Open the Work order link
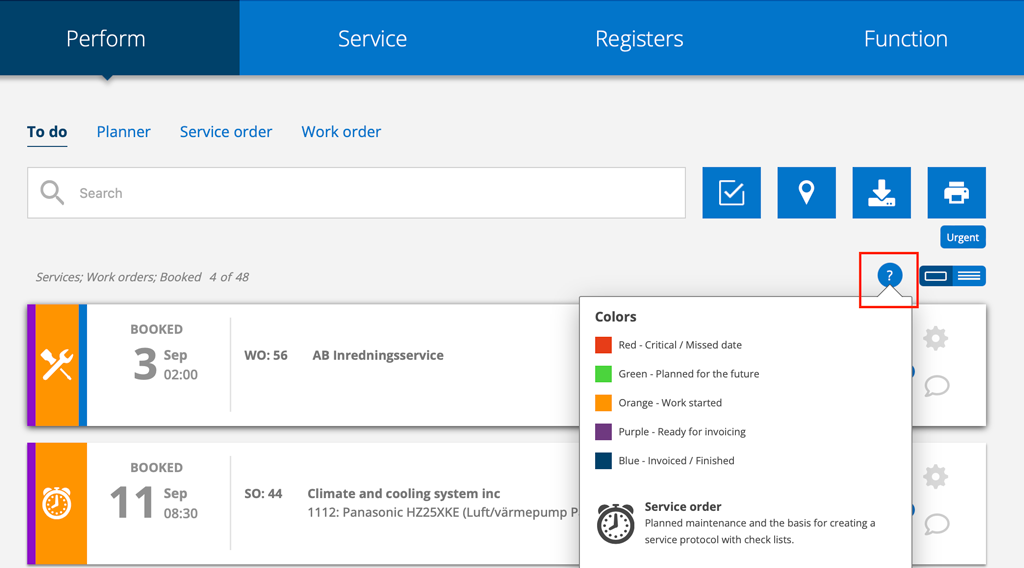Viewport: 1024px width, 568px height. [341, 132]
